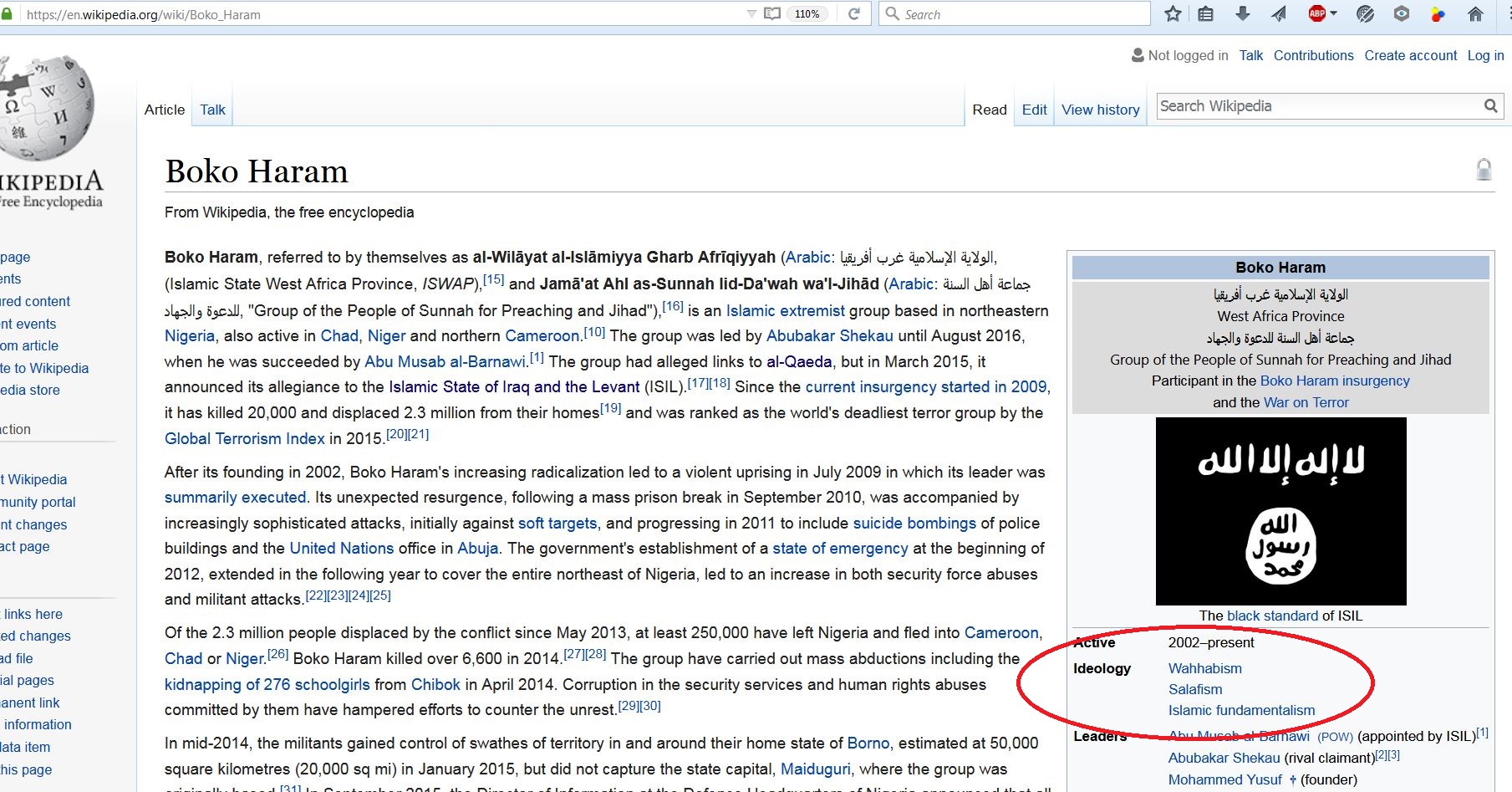Image resolution: width=1512 pixels, height=792 pixels.
Task: Toggle reader view book icon
Action: [x=772, y=14]
